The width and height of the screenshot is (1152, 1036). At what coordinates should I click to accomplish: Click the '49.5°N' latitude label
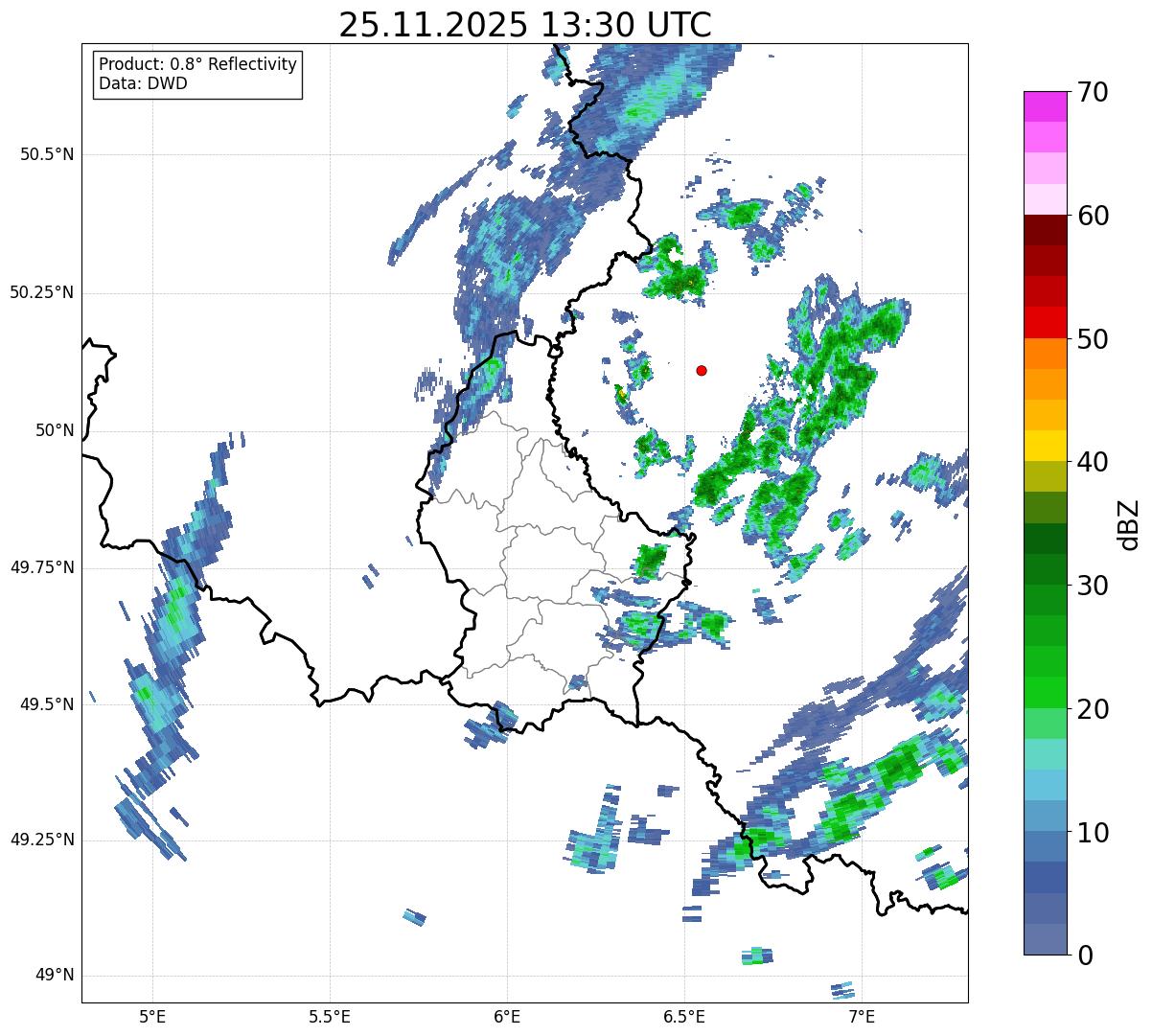point(47,704)
